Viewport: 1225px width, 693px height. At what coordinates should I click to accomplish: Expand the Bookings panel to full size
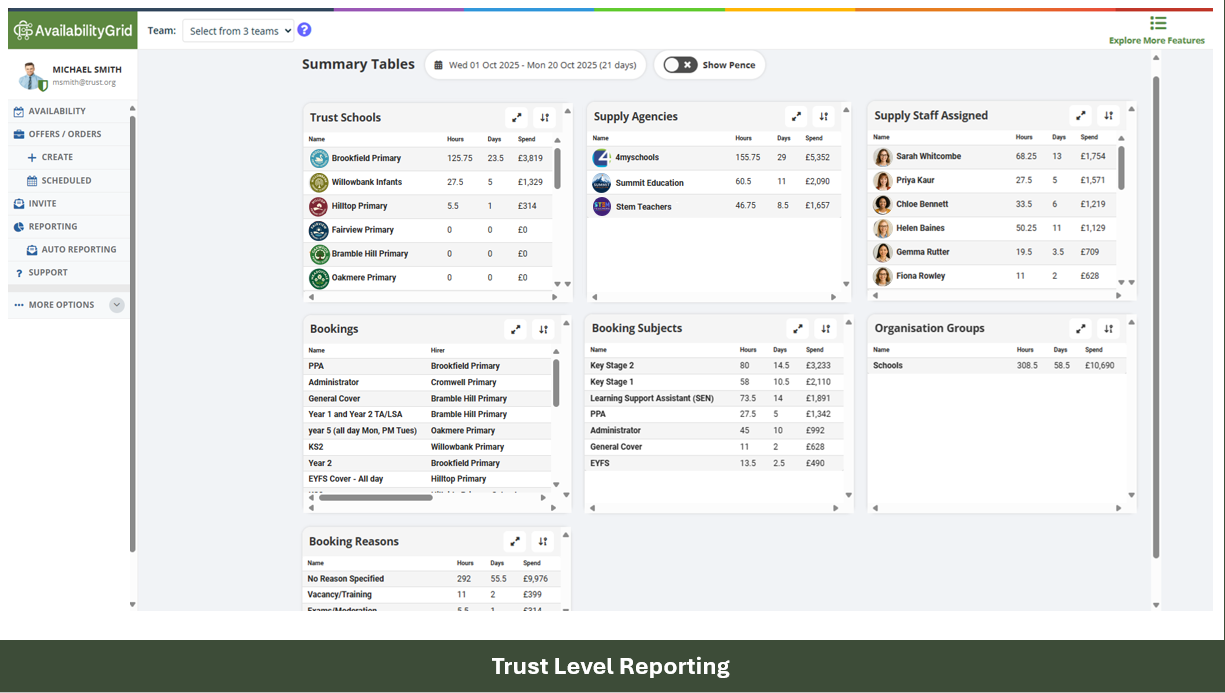[516, 329]
